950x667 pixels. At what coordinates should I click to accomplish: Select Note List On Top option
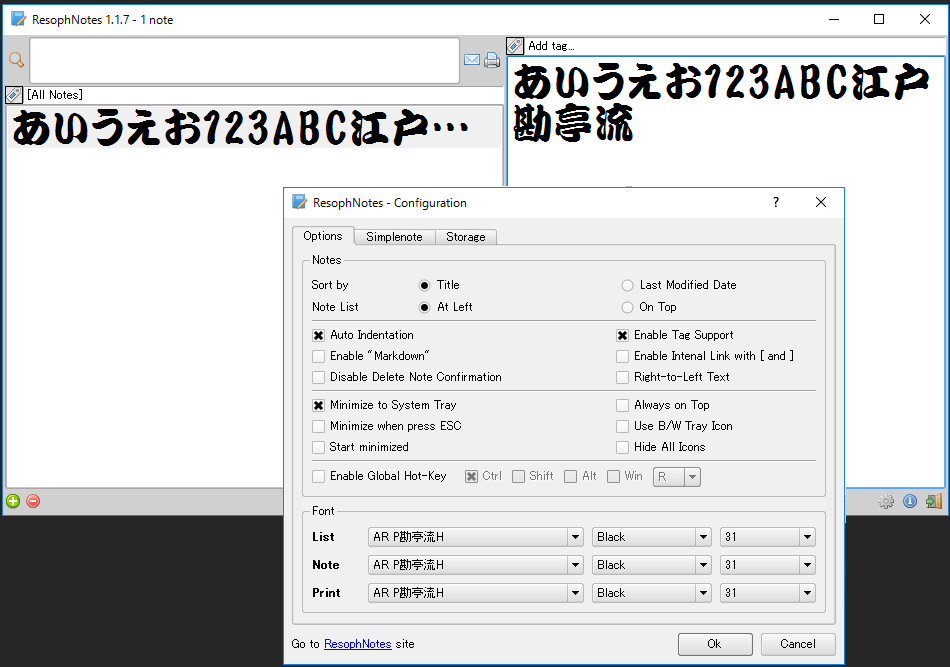[x=628, y=307]
